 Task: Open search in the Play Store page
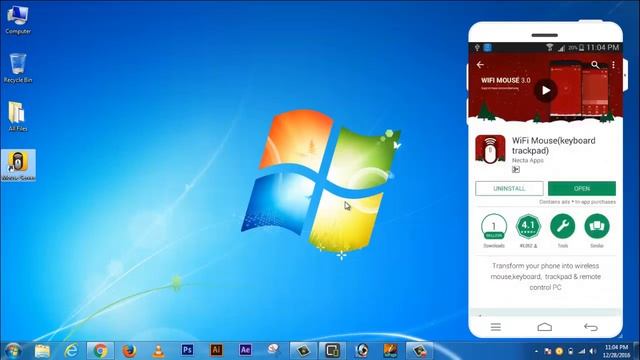(x=595, y=64)
